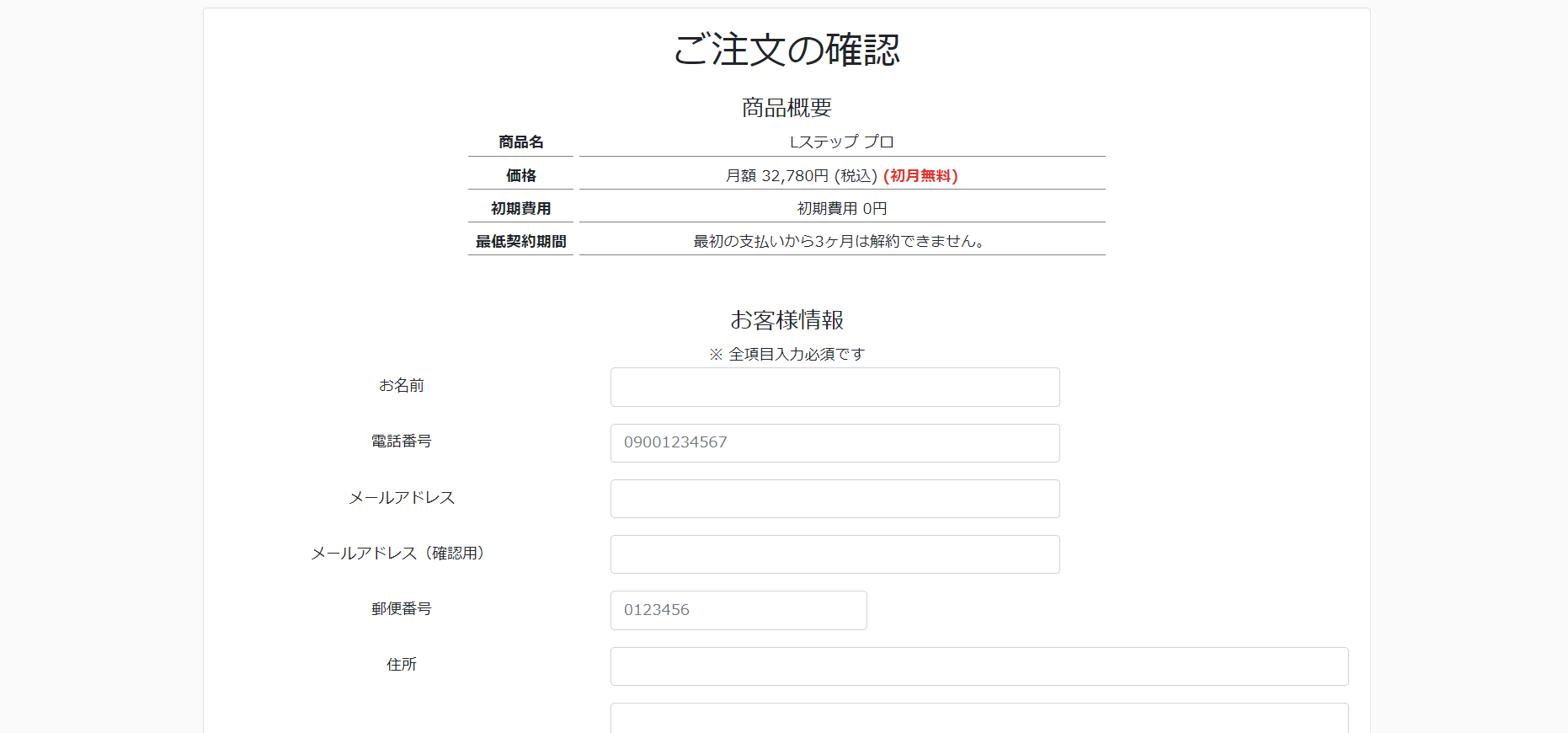Click the bold 初期費用 row header
Viewport: 1568px width, 733px height.
tap(520, 208)
